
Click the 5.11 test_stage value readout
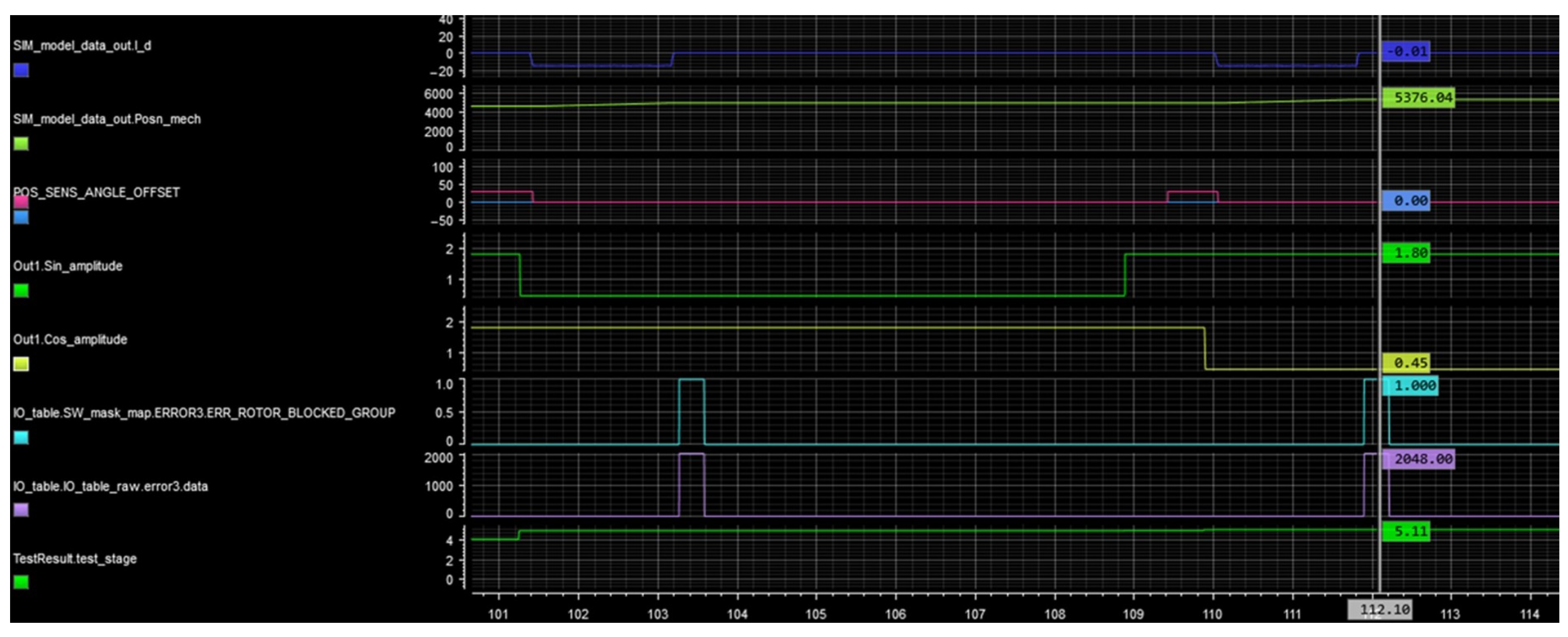click(1406, 531)
